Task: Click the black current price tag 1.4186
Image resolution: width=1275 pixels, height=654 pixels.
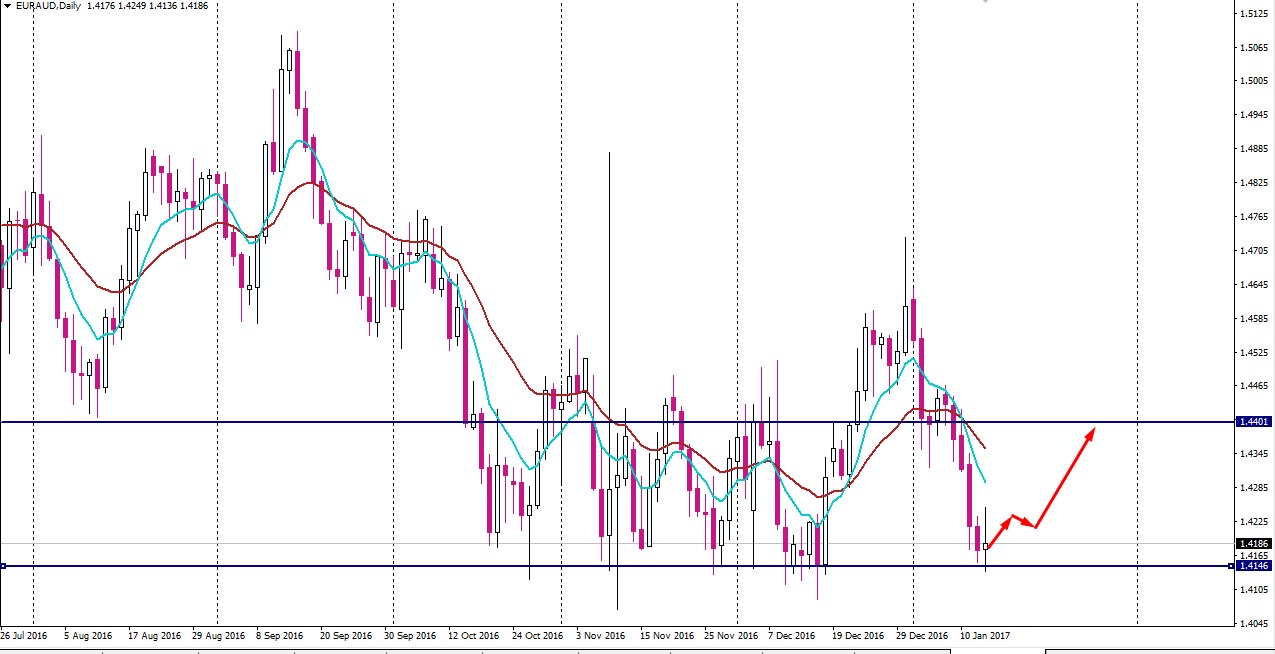Action: tap(1253, 544)
